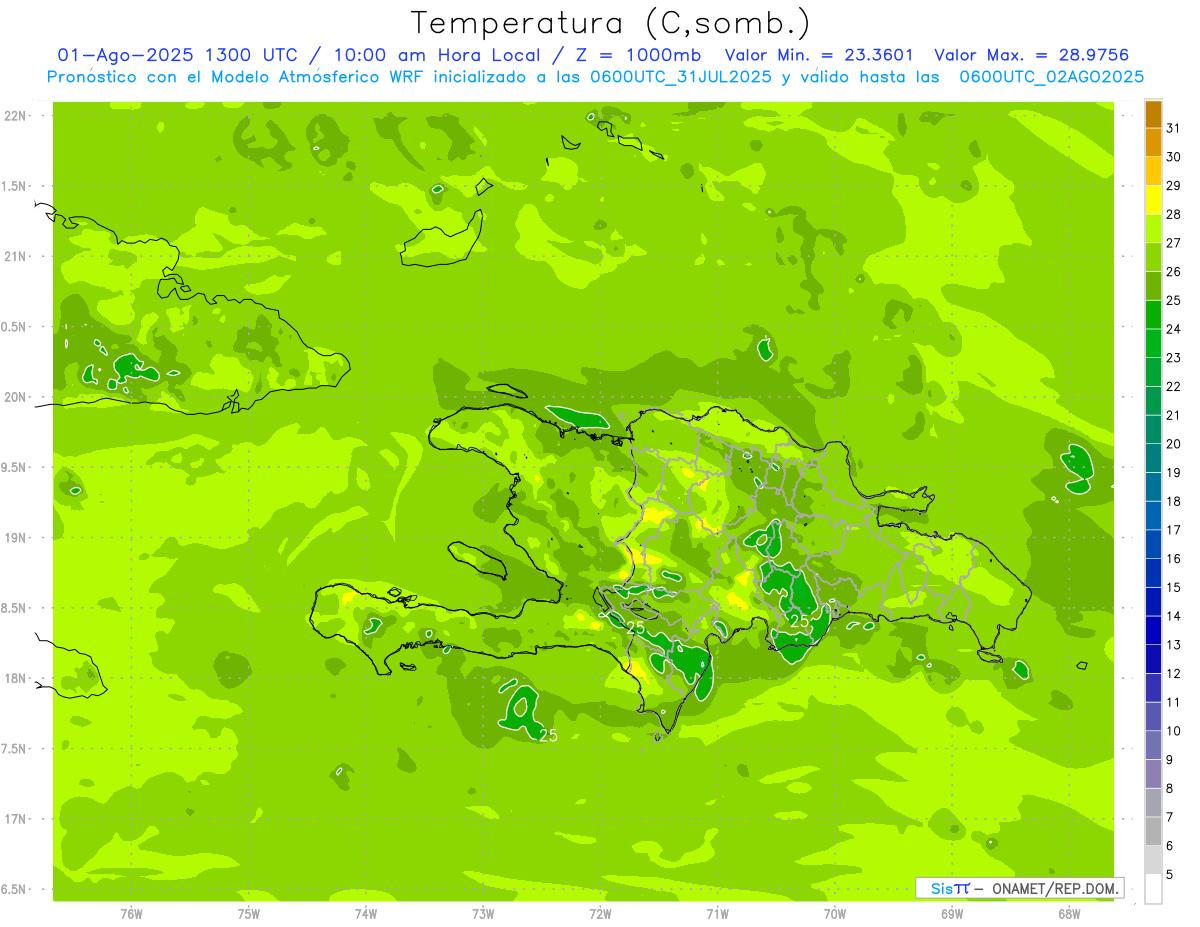Click legend value "31"
This screenshot has width=1200, height=927.
click(x=1174, y=128)
